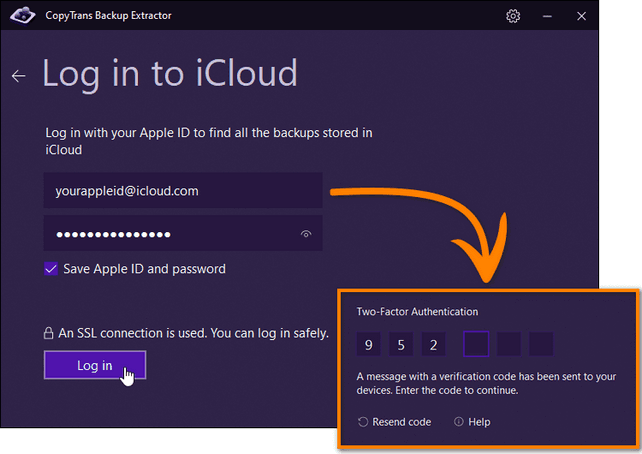The width and height of the screenshot is (642, 454).
Task: Close the CopyTrans Backup Extractor window
Action: pos(581,16)
